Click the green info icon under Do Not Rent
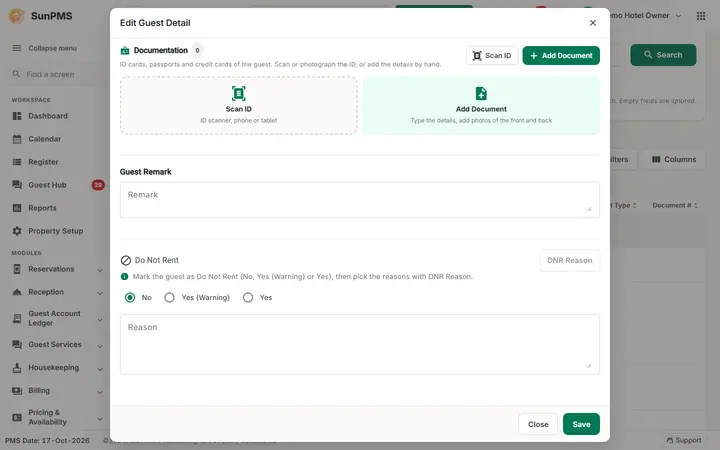 point(124,276)
